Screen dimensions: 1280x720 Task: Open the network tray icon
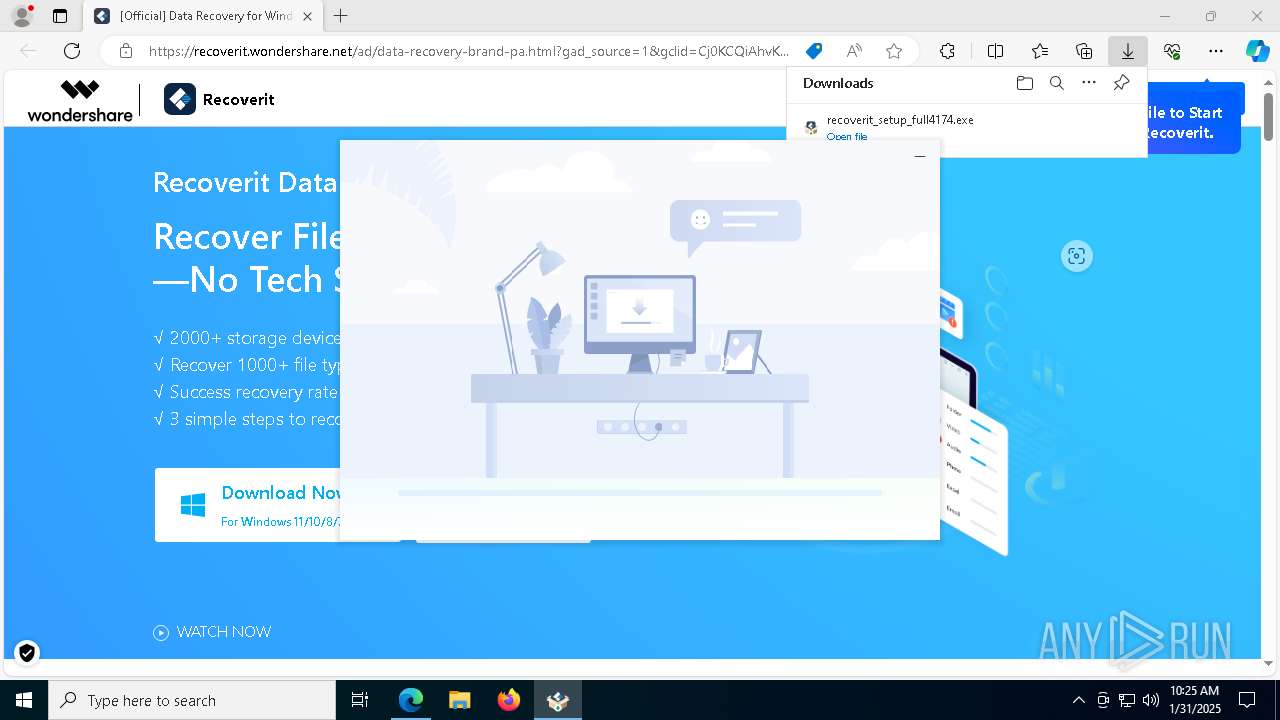(x=1127, y=700)
